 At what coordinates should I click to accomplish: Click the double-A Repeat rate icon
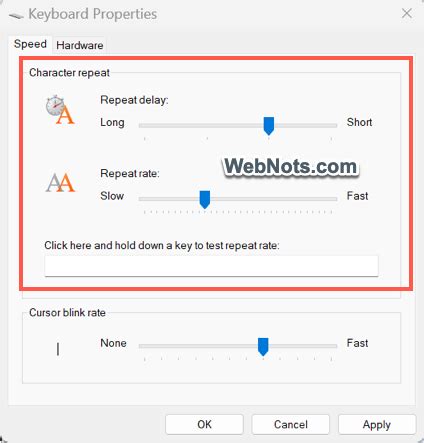[x=60, y=183]
